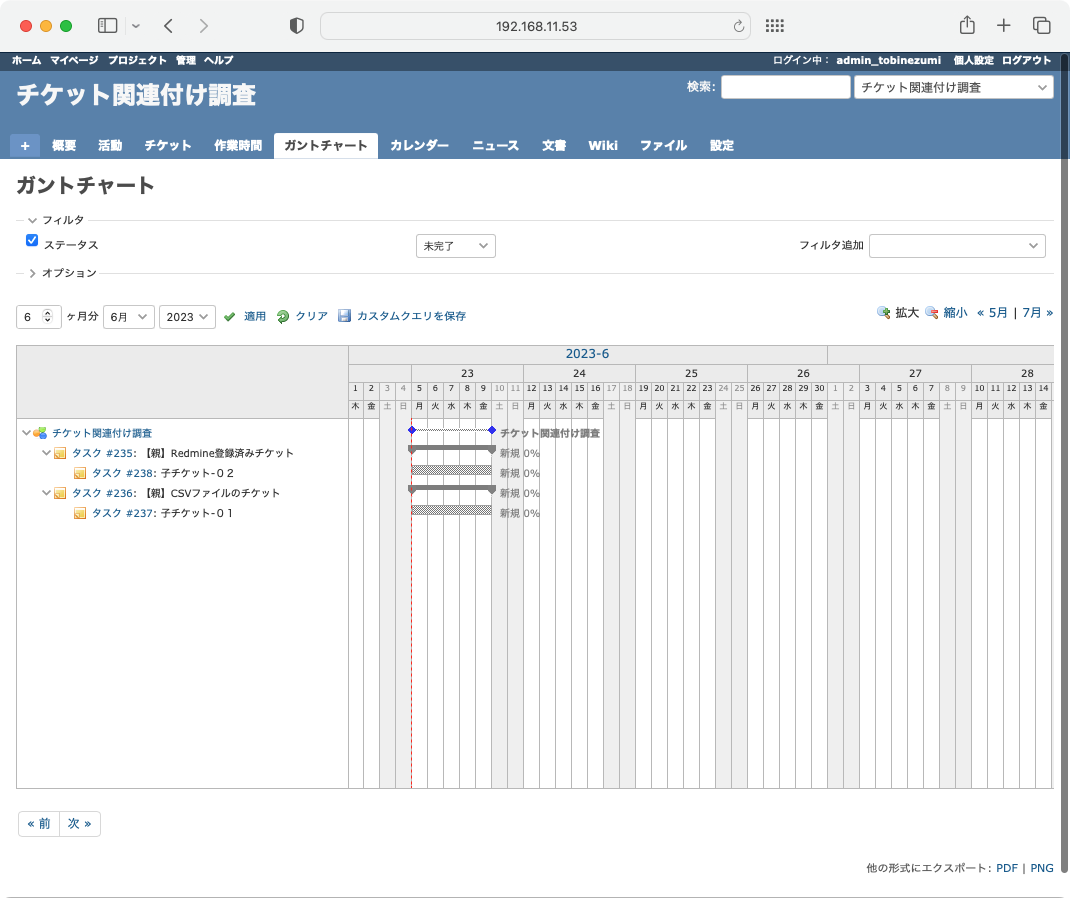Click the 縮小 zoom-out magnifier icon
This screenshot has width=1070, height=898.
point(931,312)
